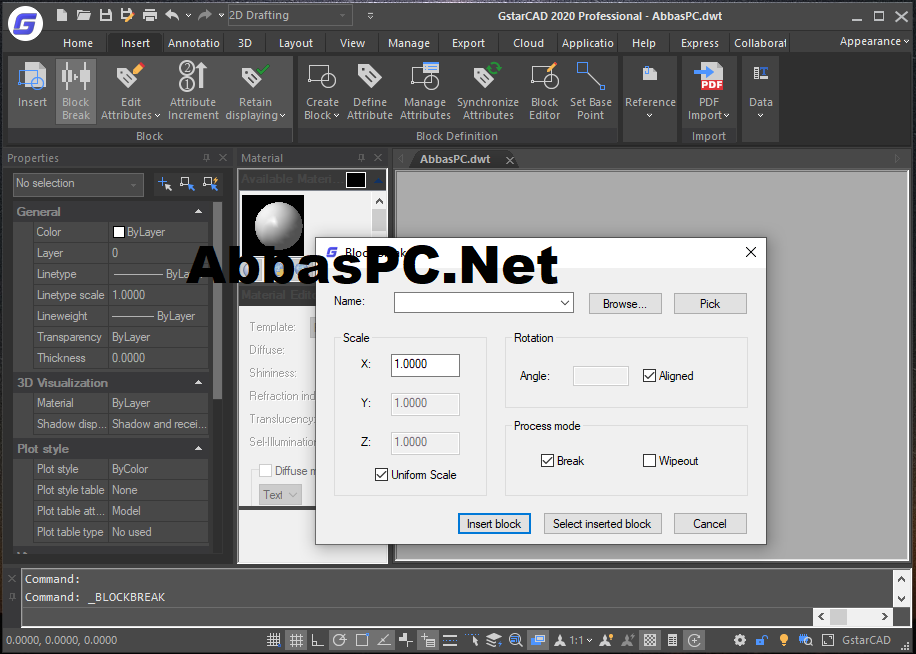This screenshot has width=916, height=654.
Task: Collapse the 3D Visualization section
Action: (x=199, y=382)
